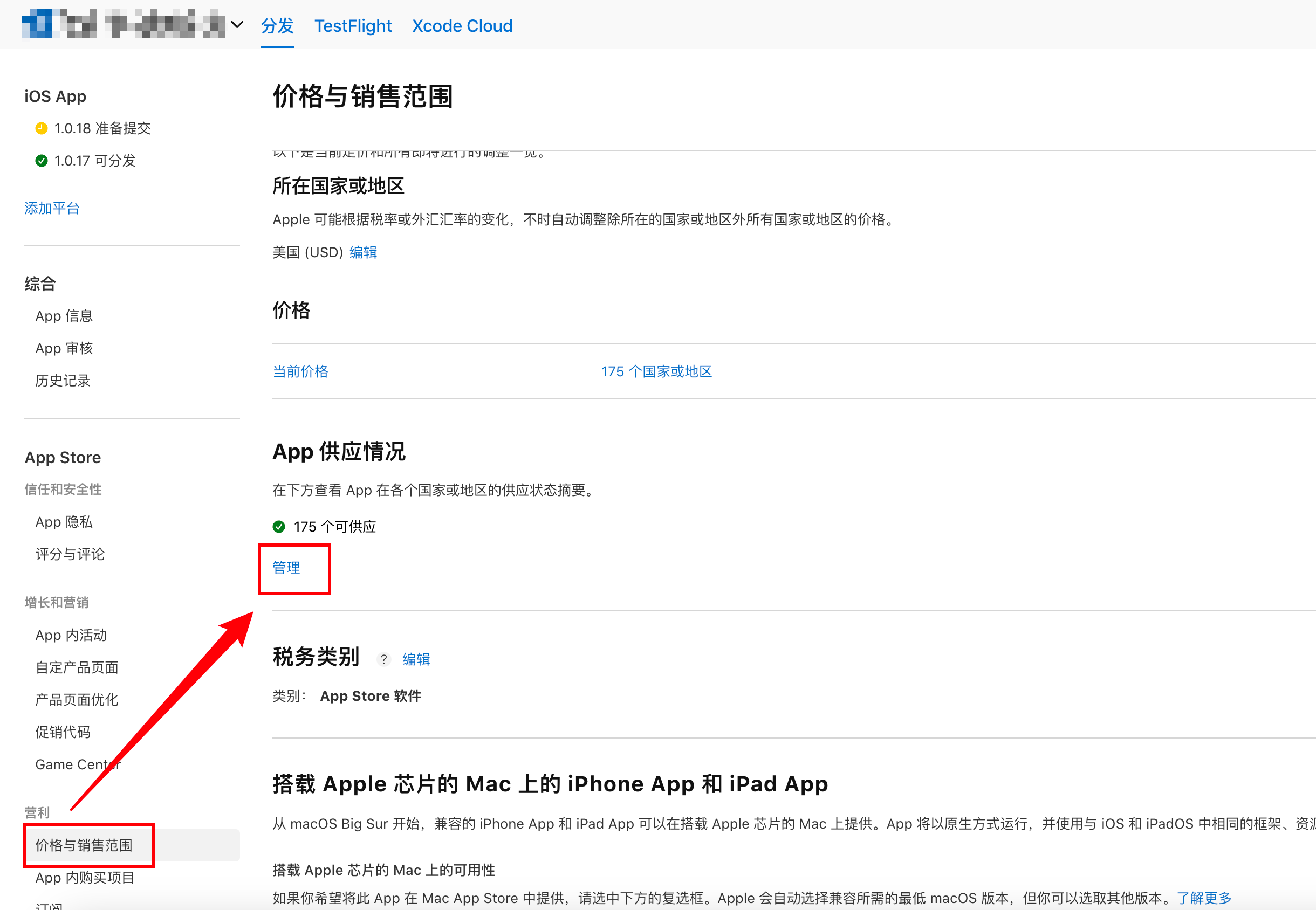Click 编辑 next to 税务类别

click(416, 660)
